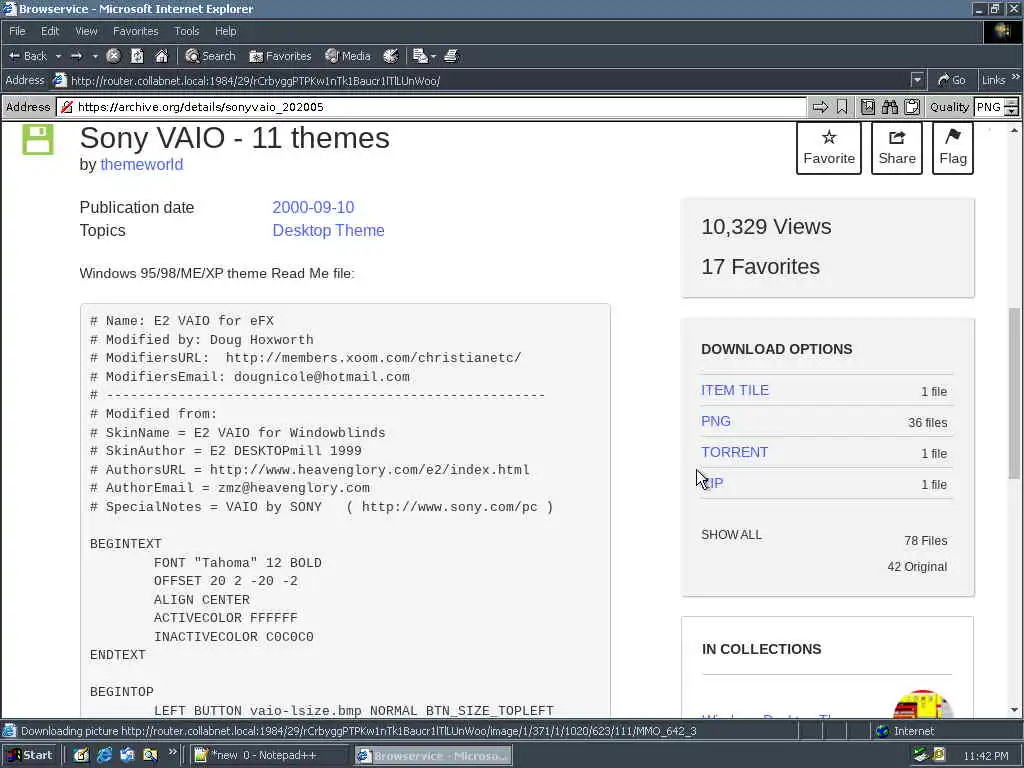Click the IE throbber logo icon
This screenshot has height=768, width=1024.
pyautogui.click(x=1002, y=31)
